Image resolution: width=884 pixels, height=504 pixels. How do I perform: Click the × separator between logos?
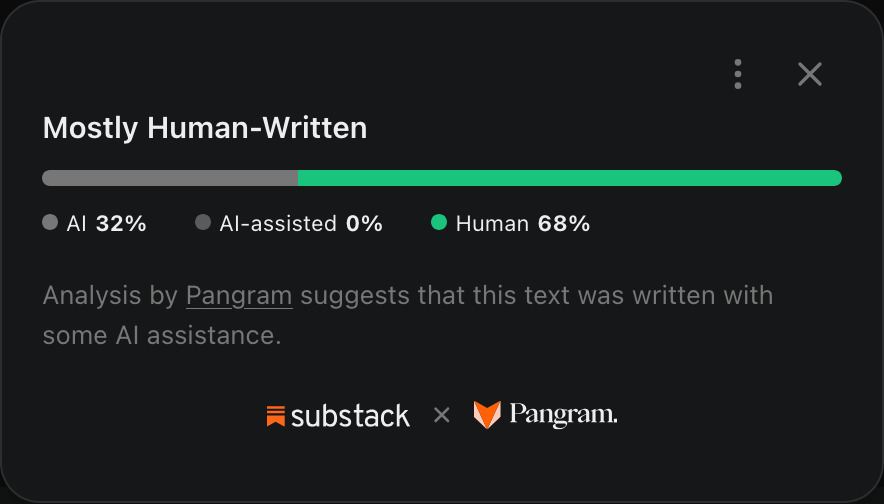(x=441, y=415)
